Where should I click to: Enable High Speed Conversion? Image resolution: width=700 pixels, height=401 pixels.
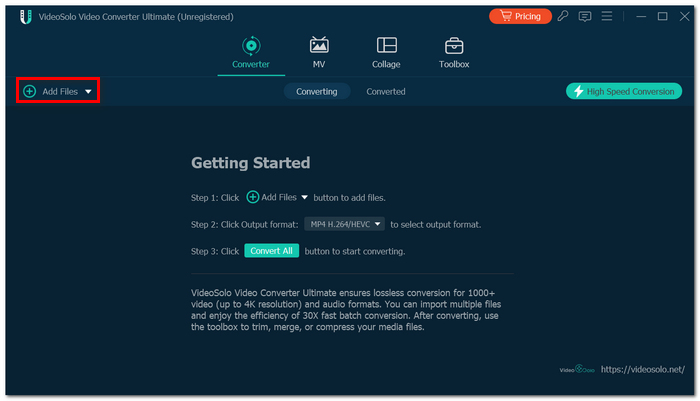coord(624,91)
